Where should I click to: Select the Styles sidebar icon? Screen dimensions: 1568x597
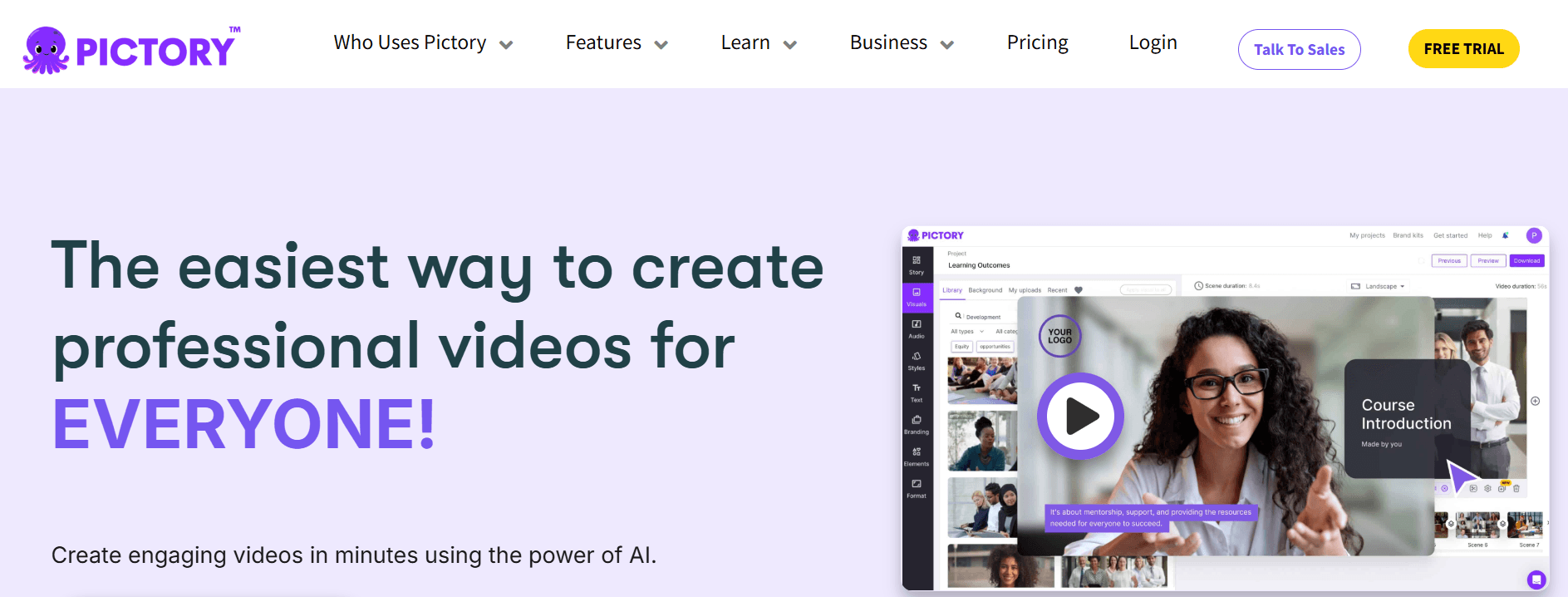tap(917, 360)
